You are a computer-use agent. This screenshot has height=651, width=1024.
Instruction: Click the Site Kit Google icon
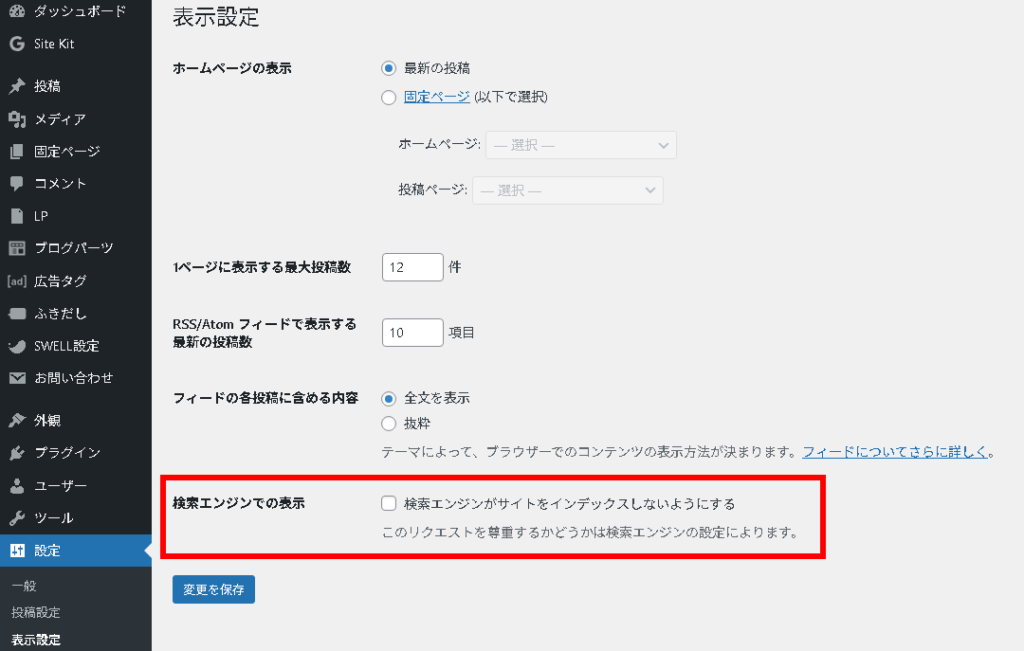[x=16, y=44]
